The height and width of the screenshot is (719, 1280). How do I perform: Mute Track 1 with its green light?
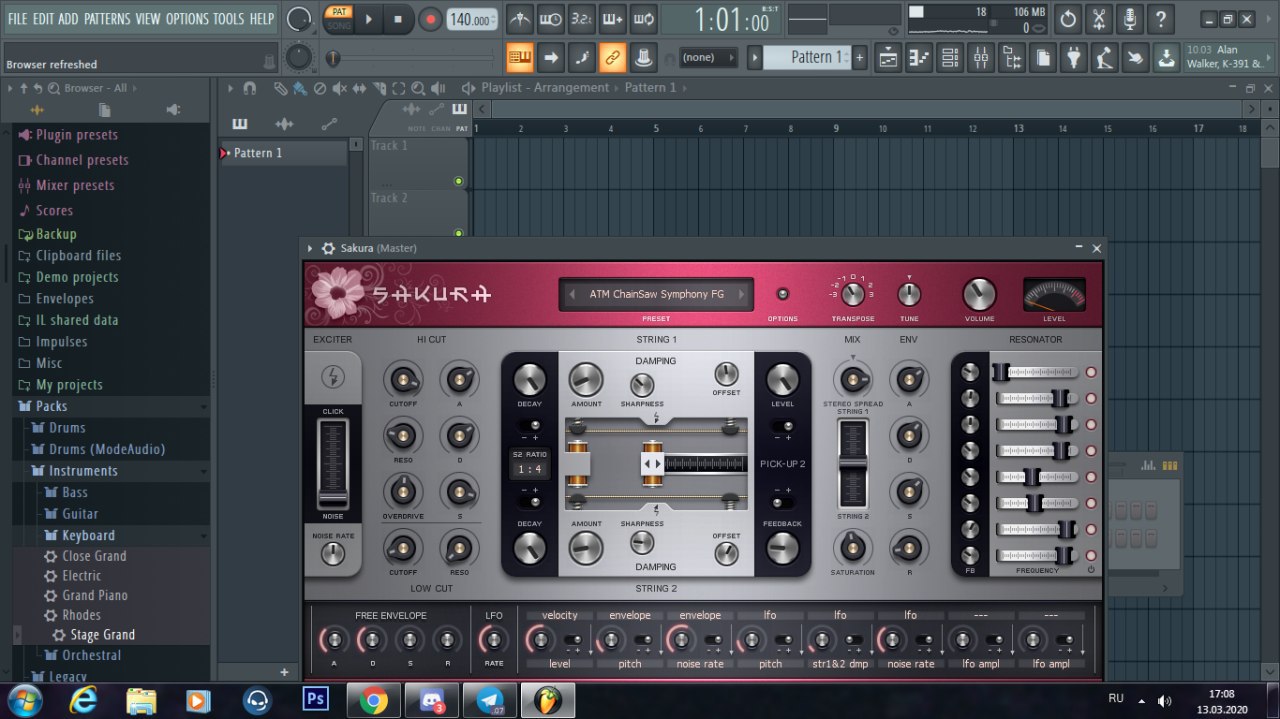459,181
